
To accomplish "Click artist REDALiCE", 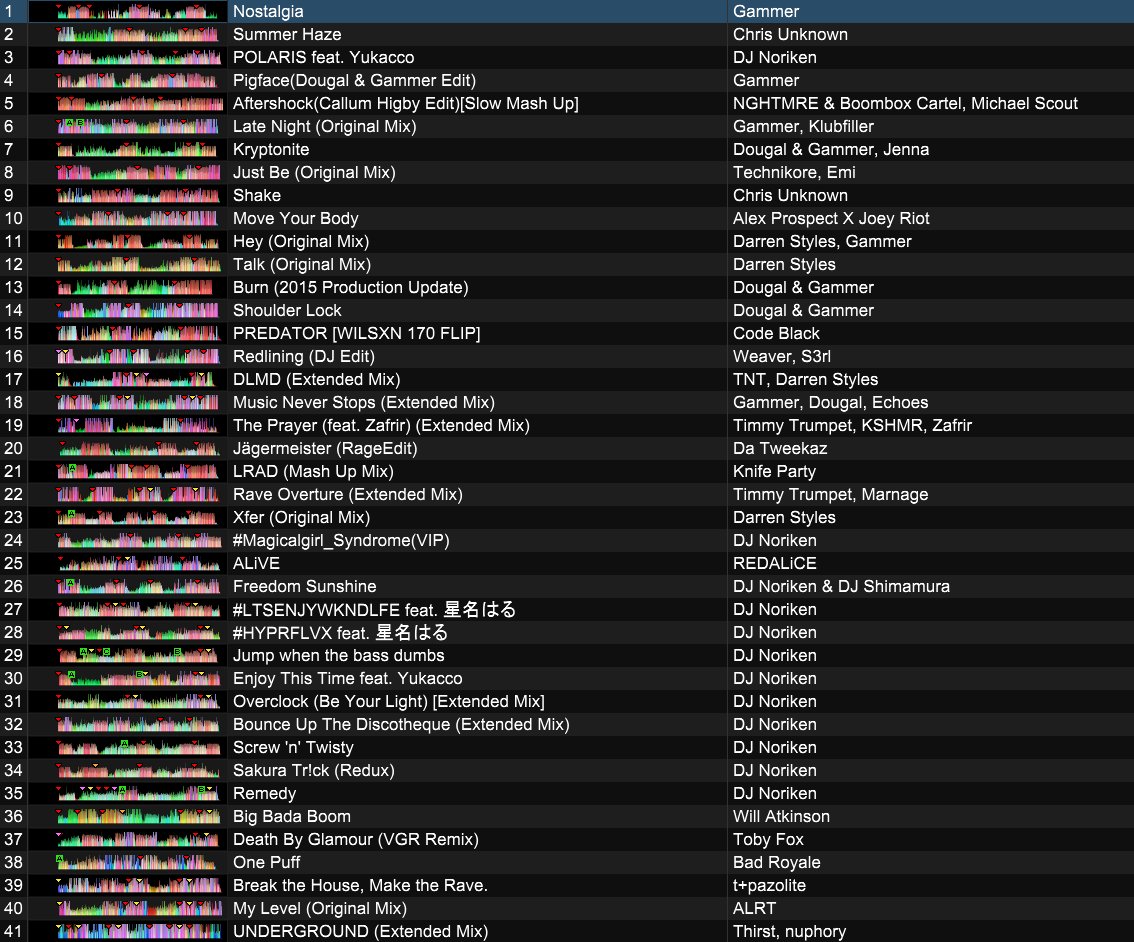I will 775,563.
